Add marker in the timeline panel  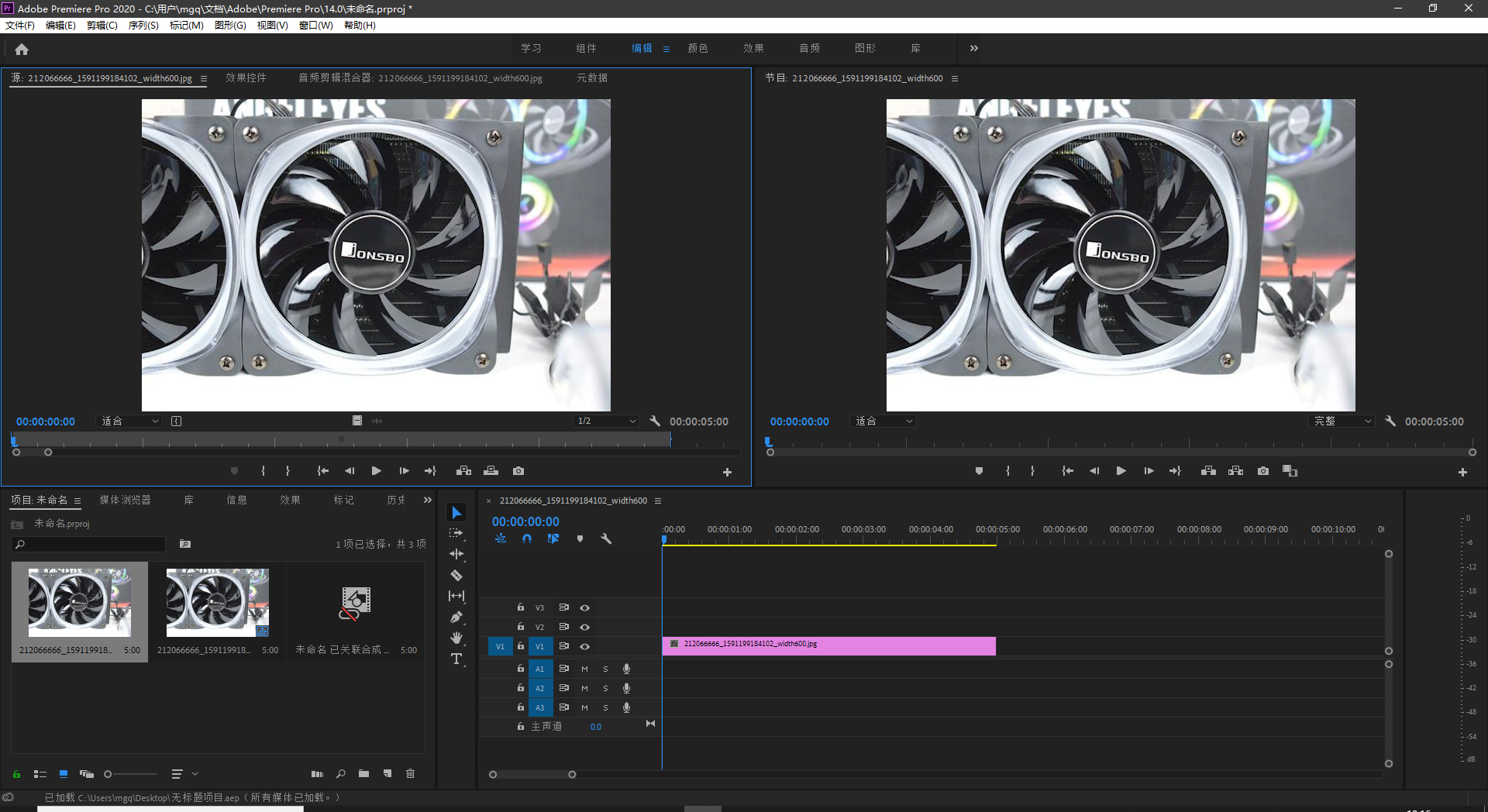point(580,538)
